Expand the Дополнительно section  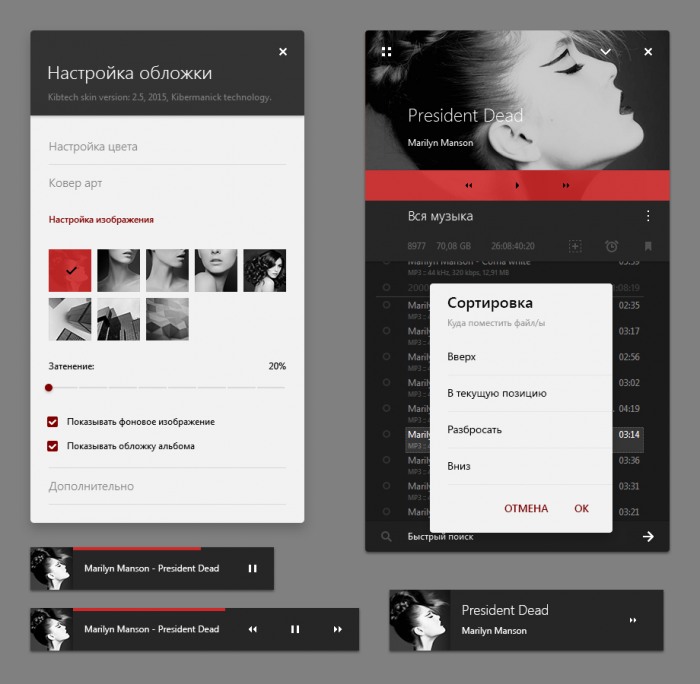[167, 486]
